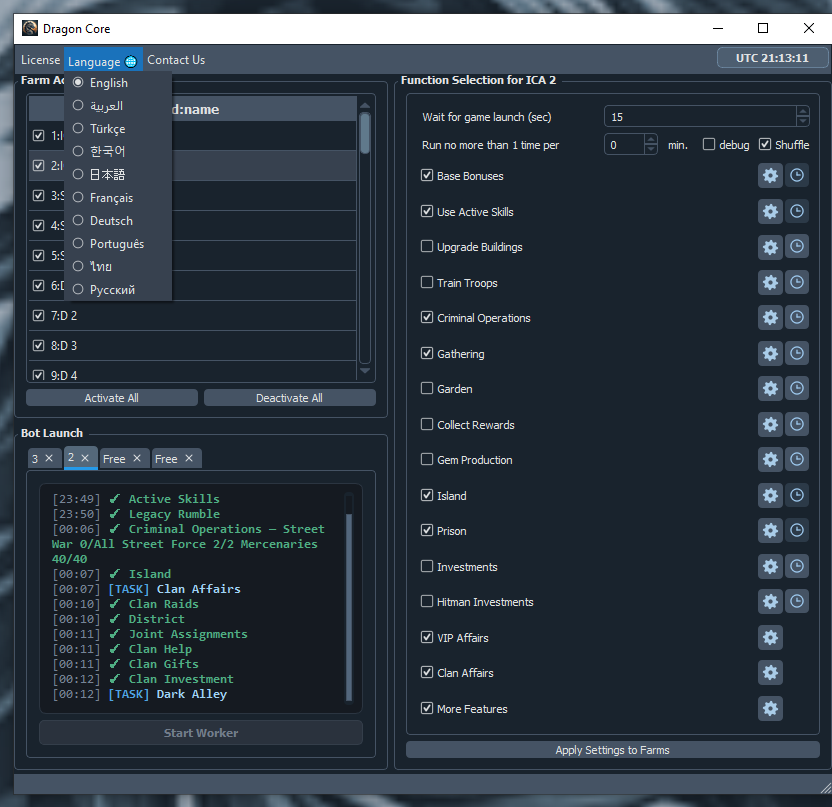Switch to the first Free tab
Screen dimensions: 832x807
pos(114,459)
